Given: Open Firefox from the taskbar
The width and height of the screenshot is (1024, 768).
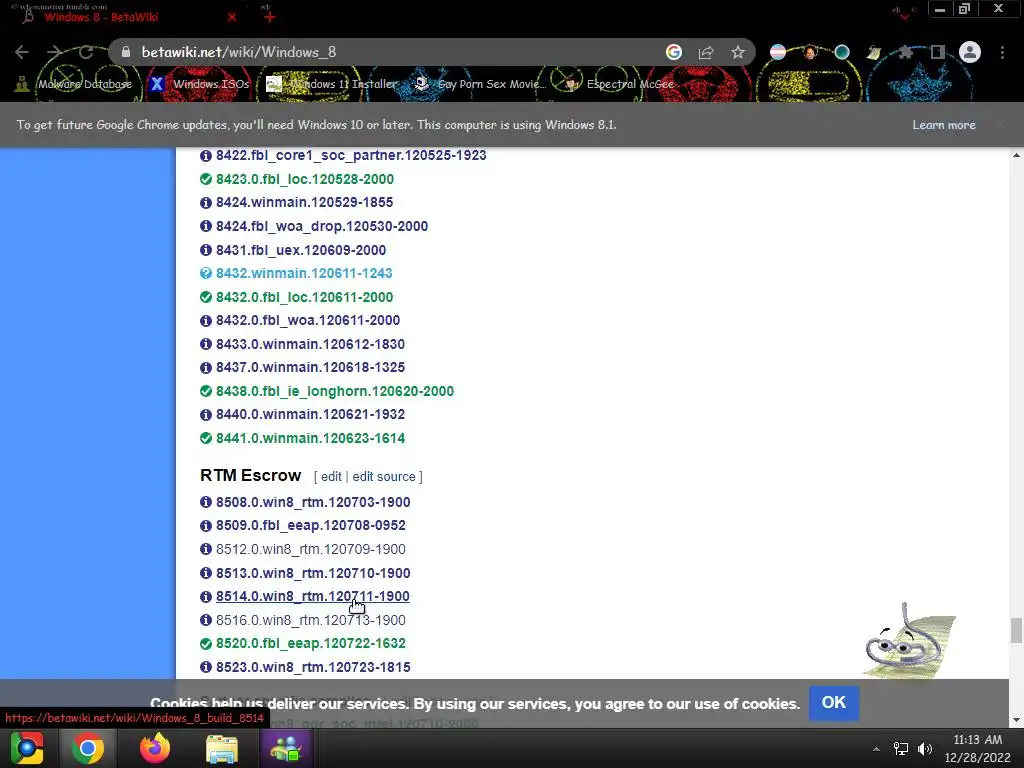Looking at the screenshot, I should click(155, 748).
